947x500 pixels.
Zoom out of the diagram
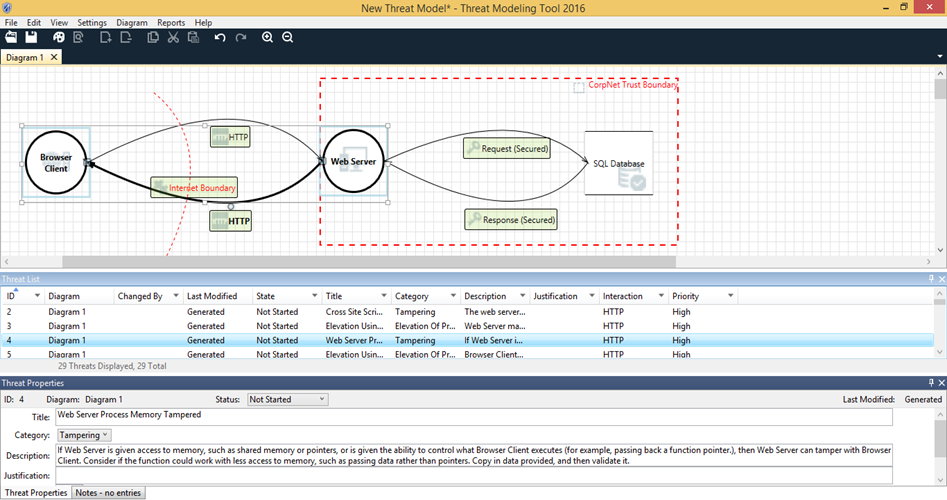point(287,37)
